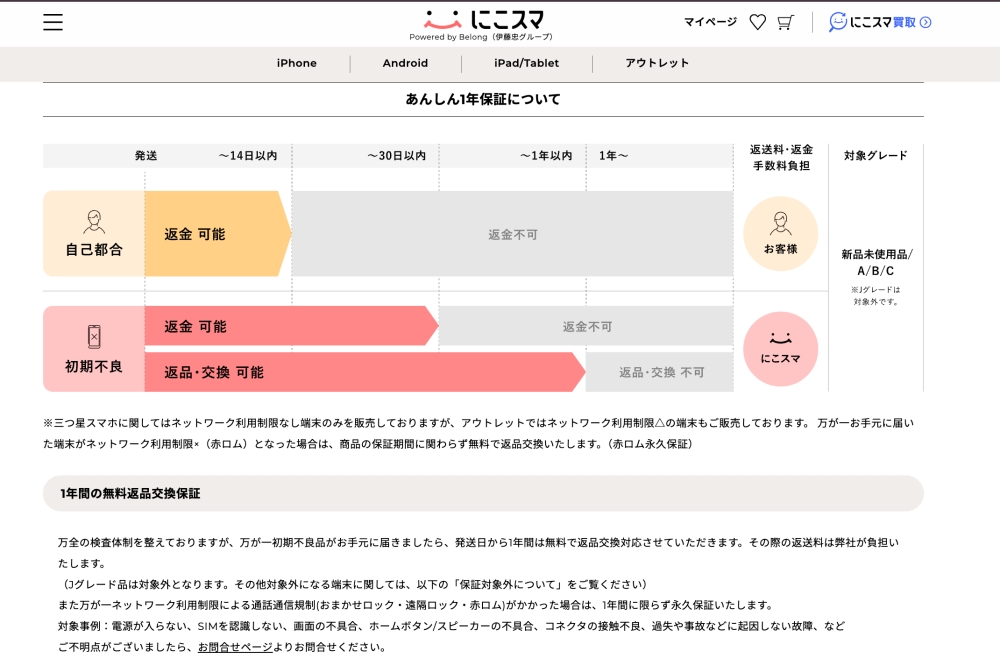Click the 1年間の無料返品交換保証 heading

tap(130, 493)
